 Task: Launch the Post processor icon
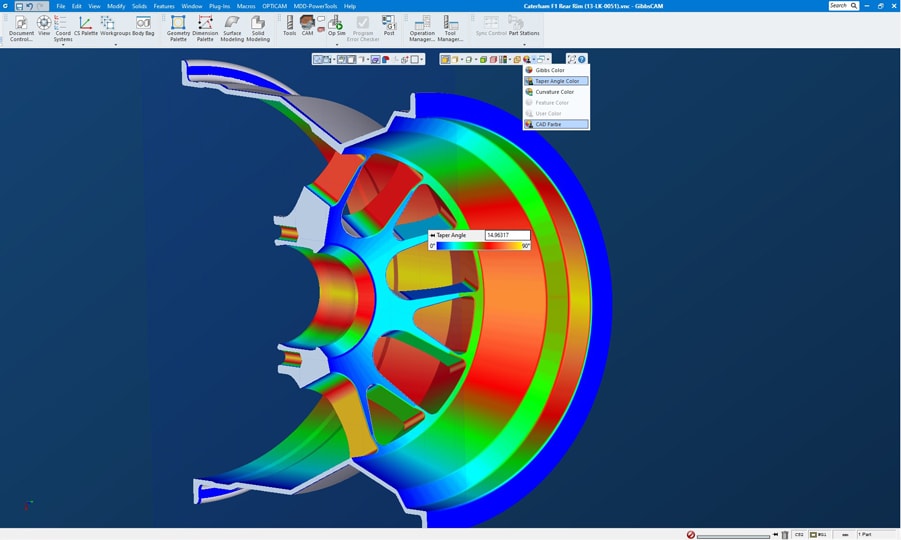coord(389,25)
